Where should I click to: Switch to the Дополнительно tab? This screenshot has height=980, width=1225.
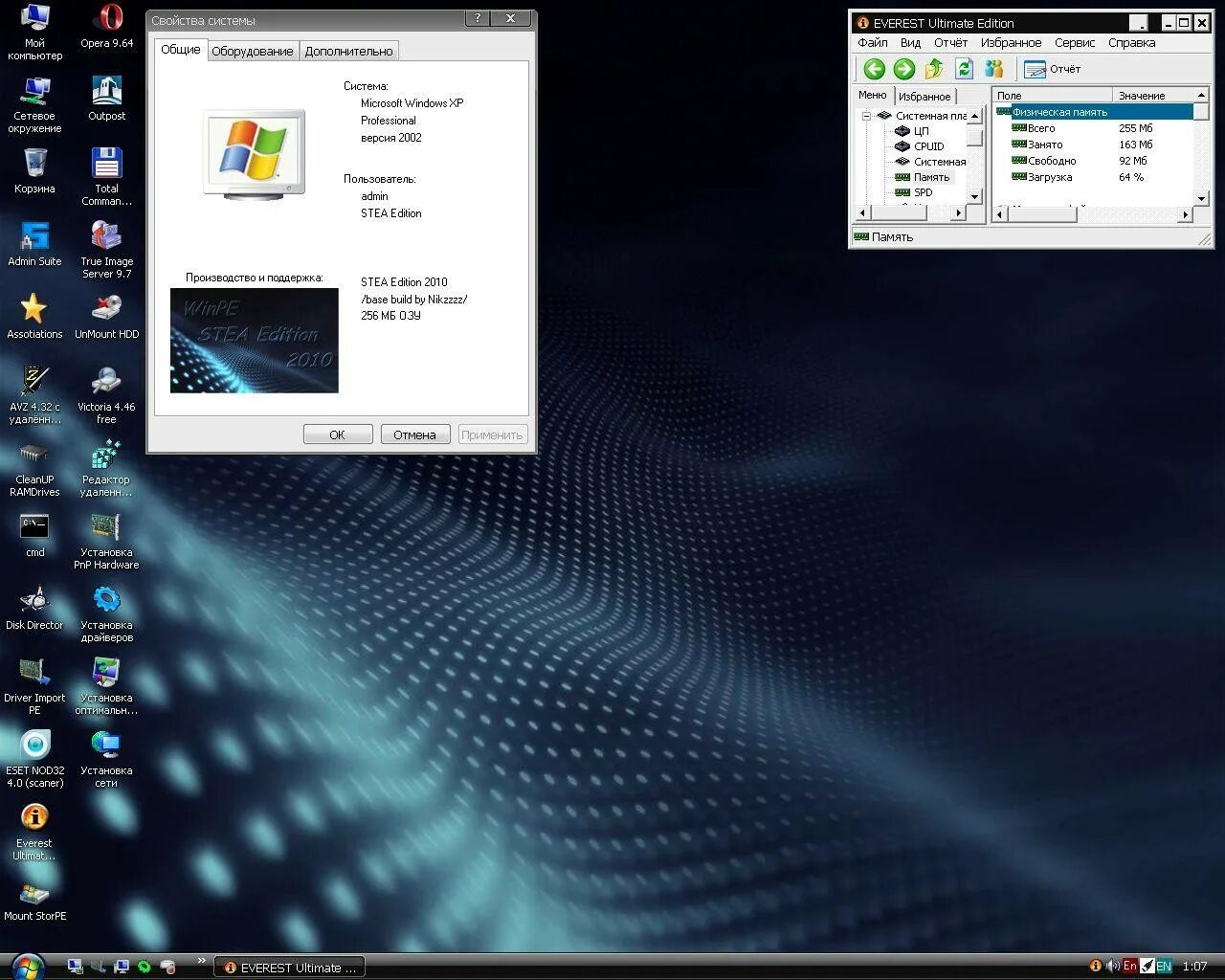(348, 52)
